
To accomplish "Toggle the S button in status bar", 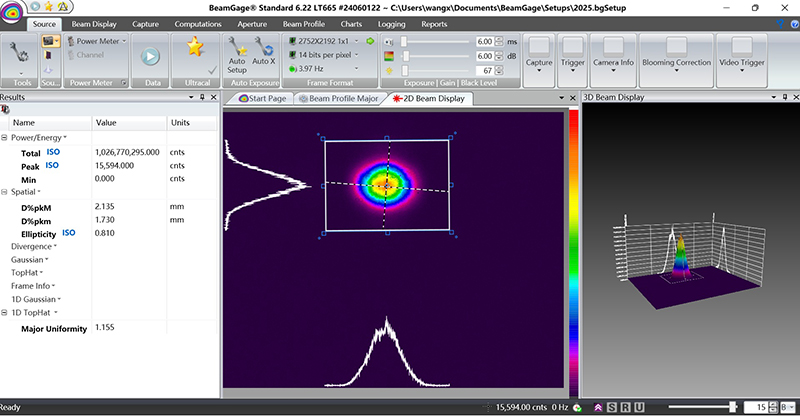I will coord(611,407).
